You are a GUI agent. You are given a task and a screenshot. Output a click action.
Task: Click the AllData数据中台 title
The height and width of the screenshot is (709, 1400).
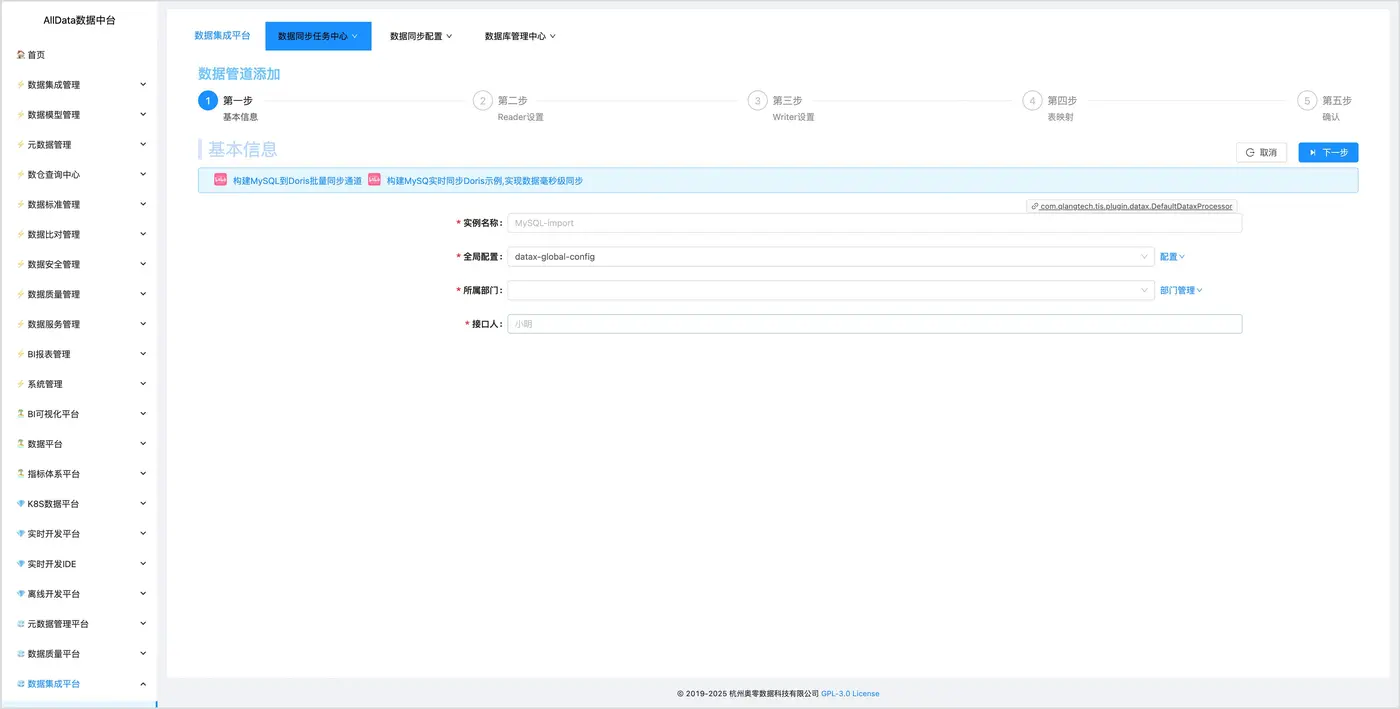(x=79, y=20)
